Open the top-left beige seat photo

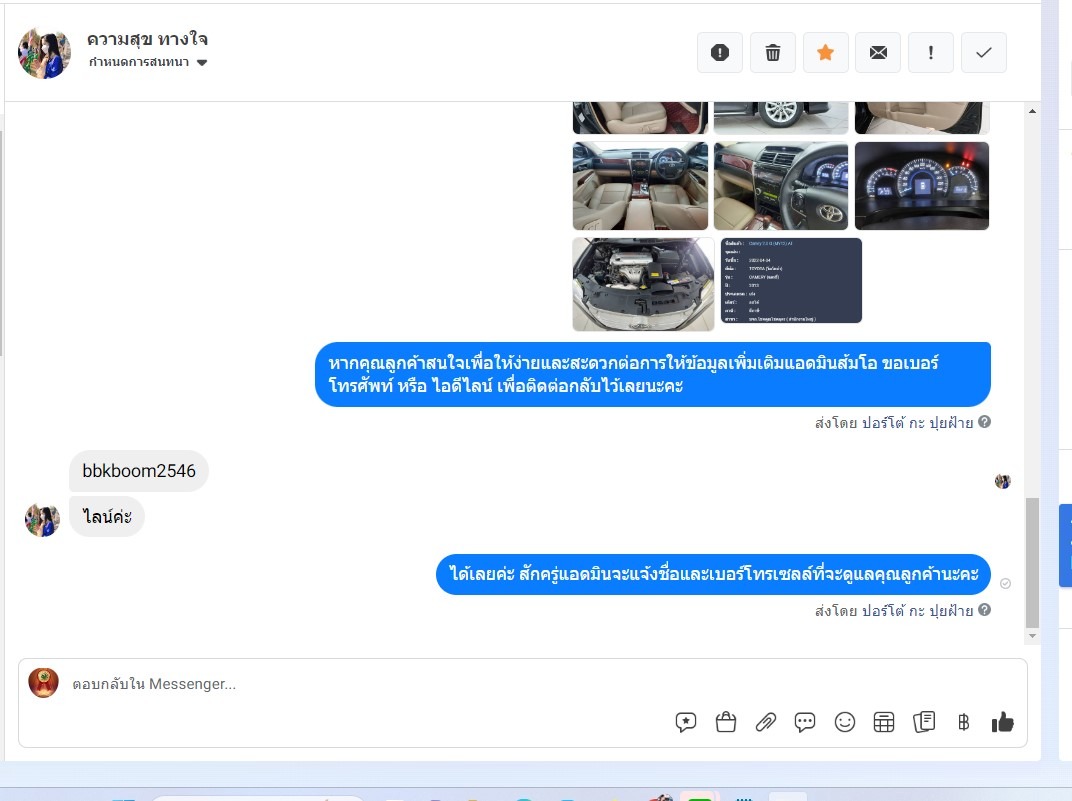(x=640, y=118)
